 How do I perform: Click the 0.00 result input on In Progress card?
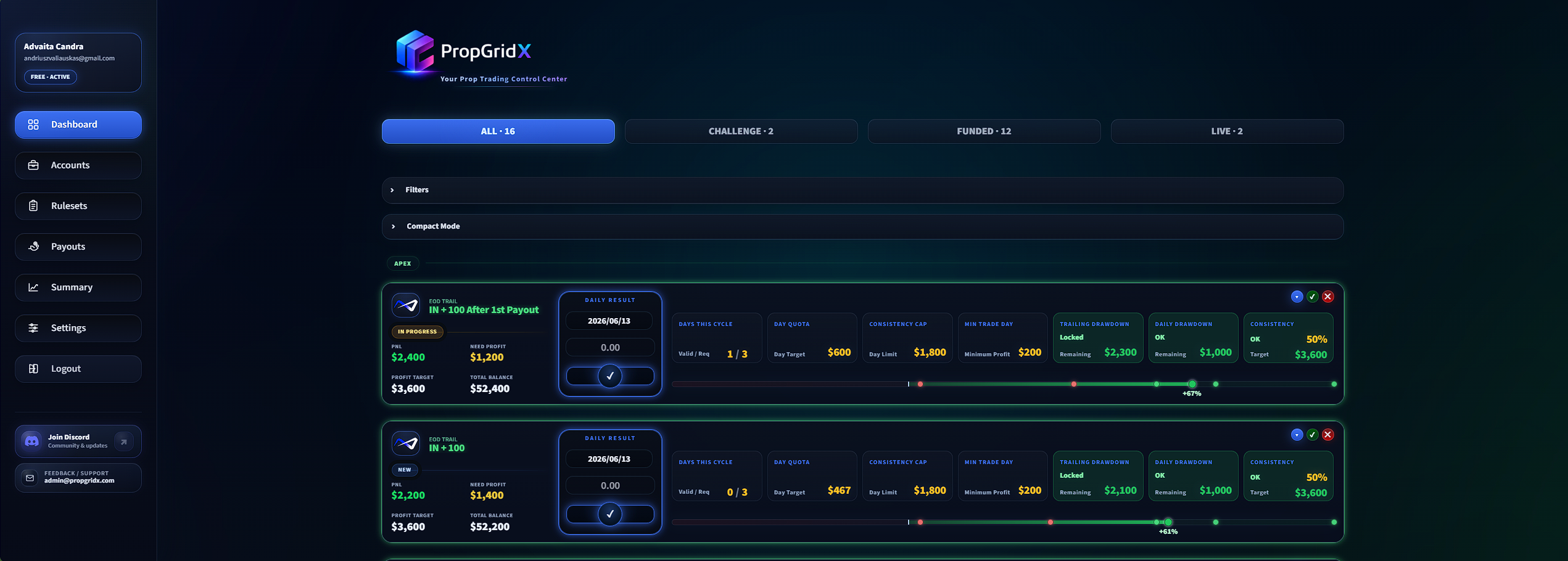(610, 348)
